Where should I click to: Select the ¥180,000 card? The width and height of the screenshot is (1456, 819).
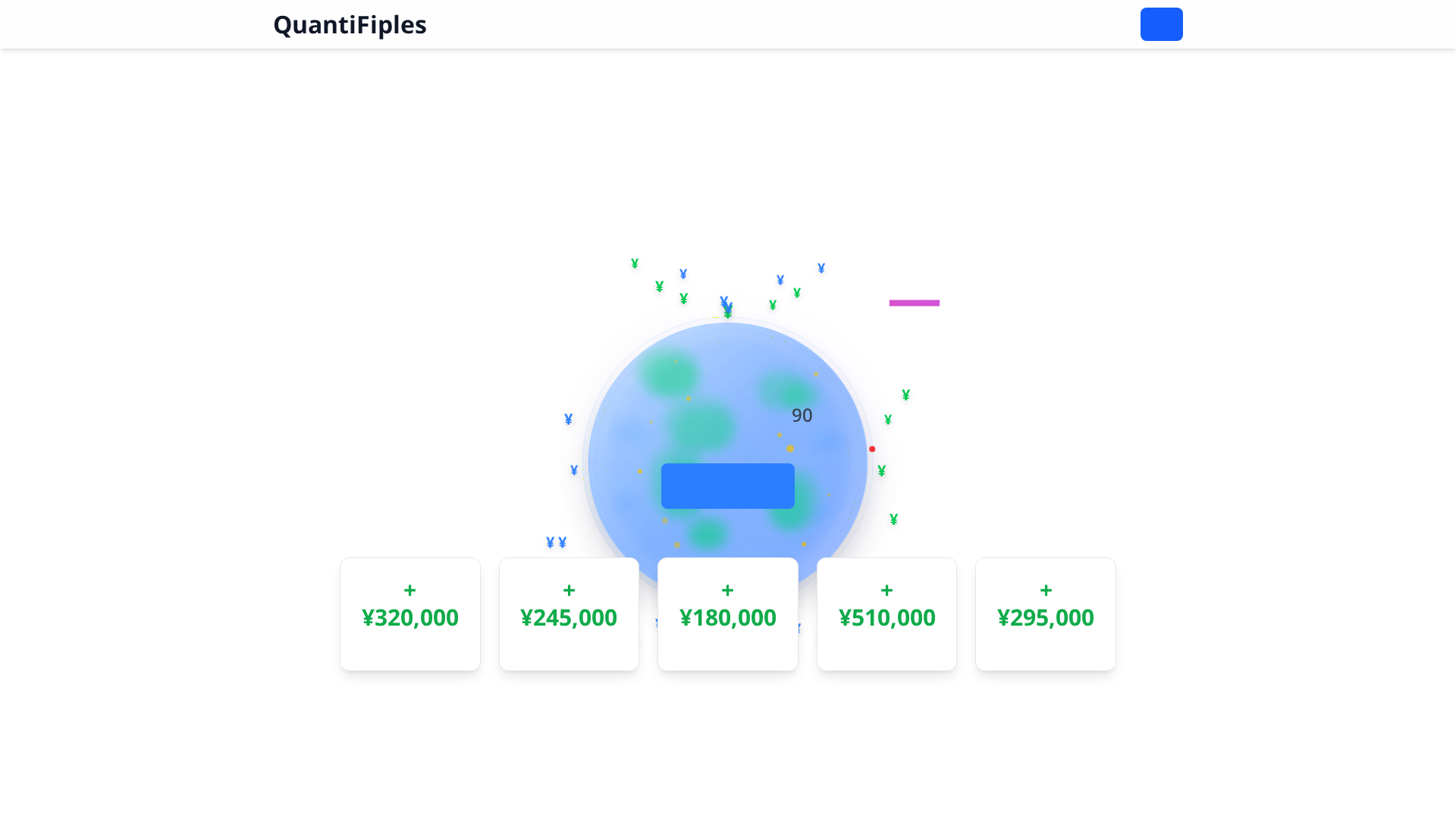(x=727, y=613)
